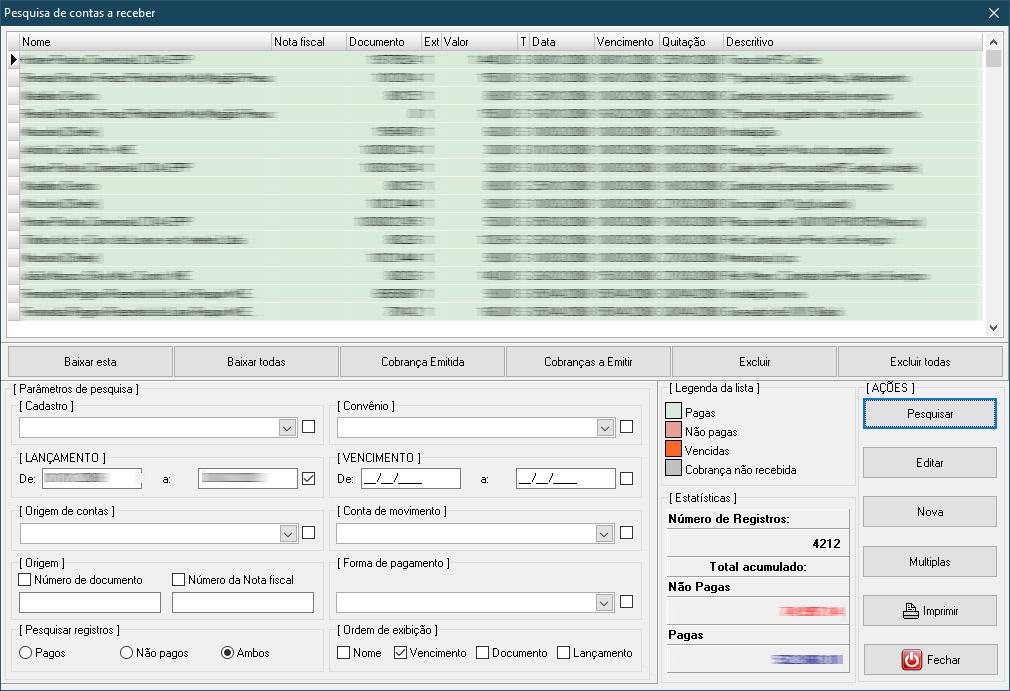This screenshot has height=691, width=1010.
Task: Click Cobrança não recebida gray swatch
Action: 673,468
